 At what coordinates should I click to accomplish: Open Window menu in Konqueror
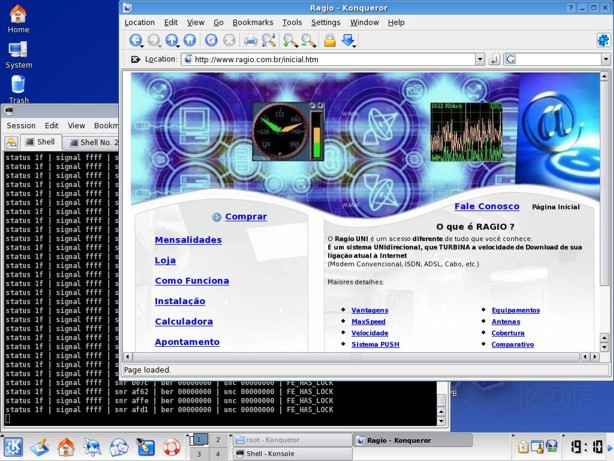(x=364, y=22)
